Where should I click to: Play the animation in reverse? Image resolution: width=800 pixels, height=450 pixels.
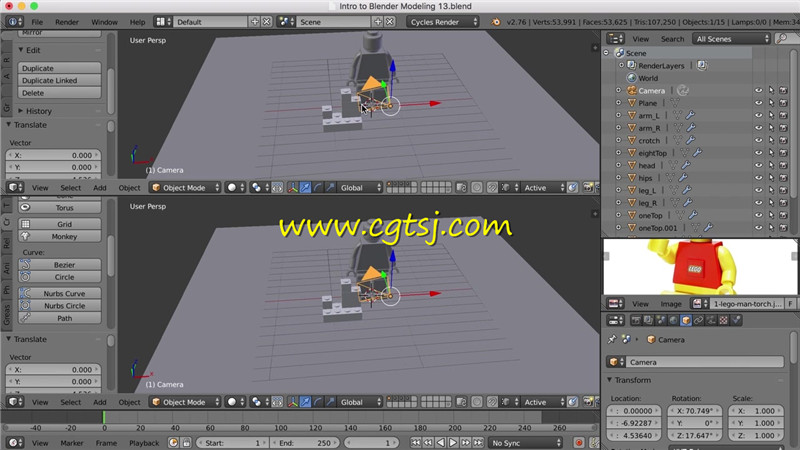pos(440,443)
